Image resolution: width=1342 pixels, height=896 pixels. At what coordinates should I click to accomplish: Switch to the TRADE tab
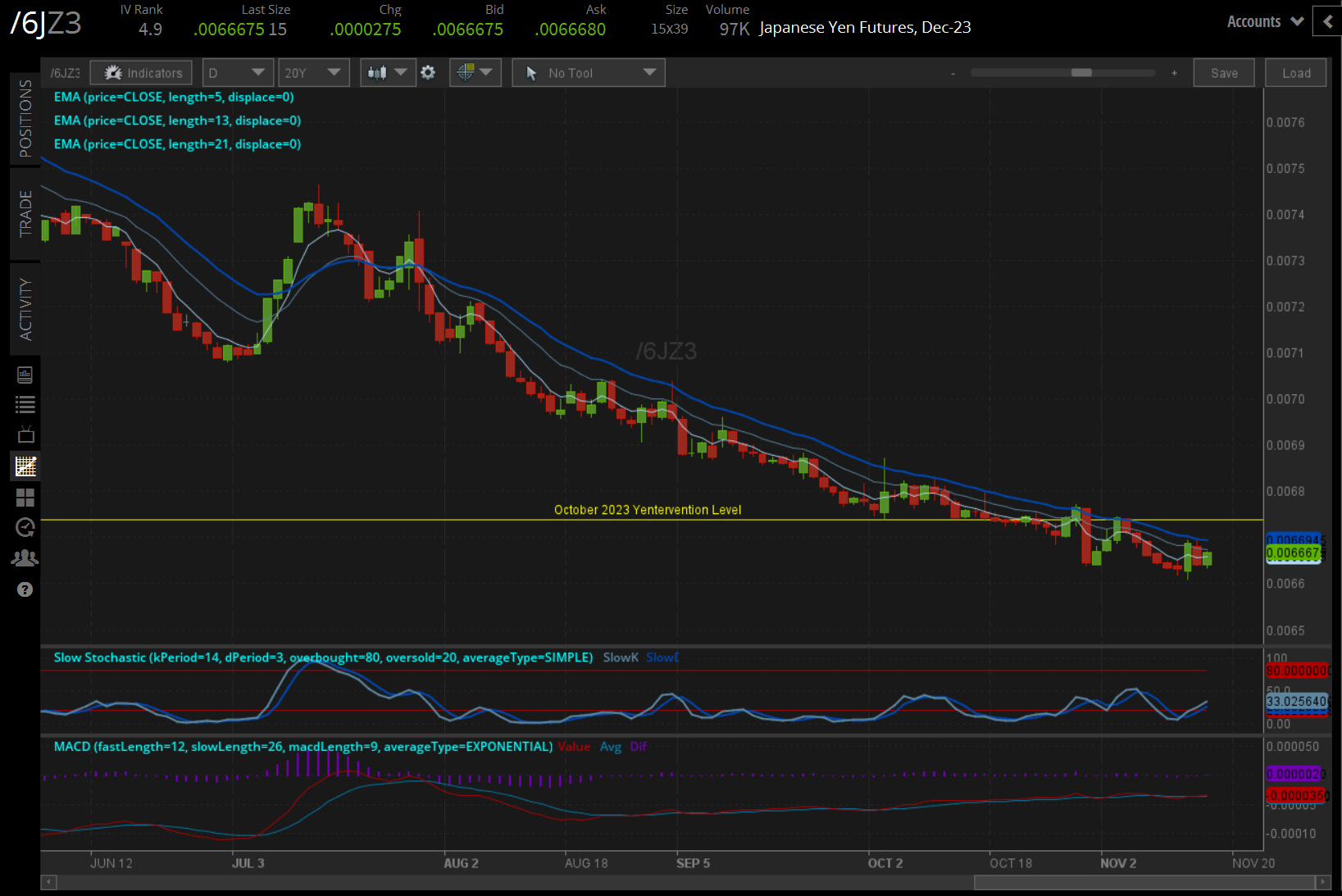[x=25, y=213]
